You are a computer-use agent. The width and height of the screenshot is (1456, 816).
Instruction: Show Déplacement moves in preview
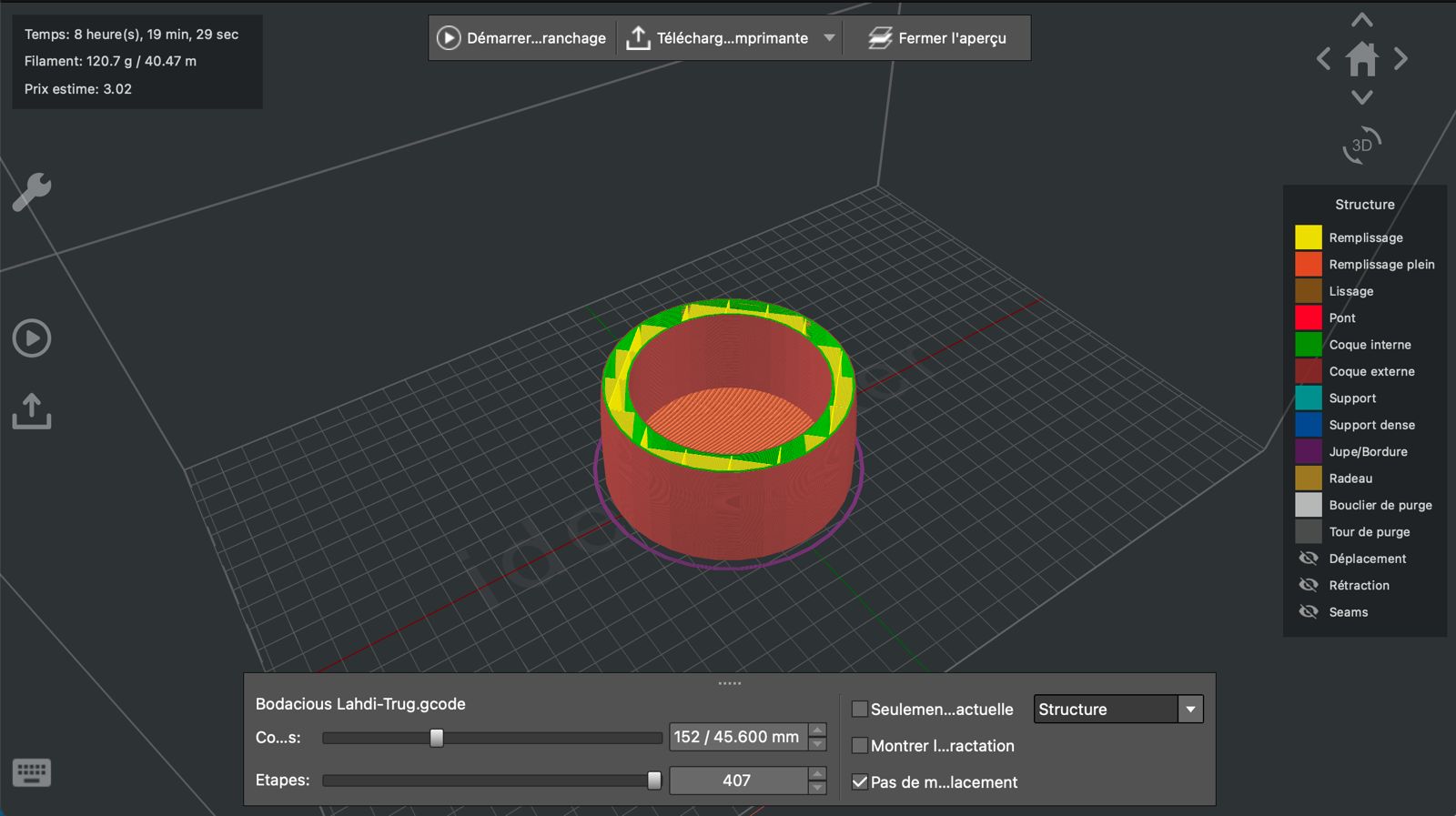(1309, 559)
